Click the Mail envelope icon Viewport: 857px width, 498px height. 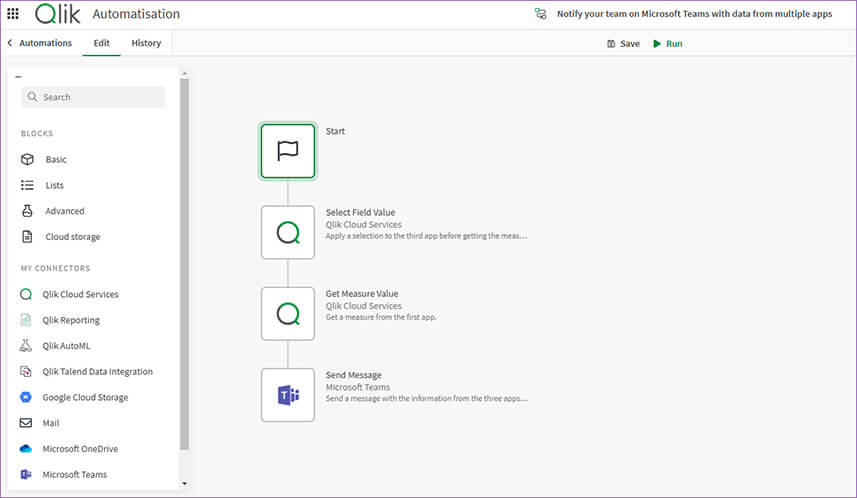[x=26, y=423]
